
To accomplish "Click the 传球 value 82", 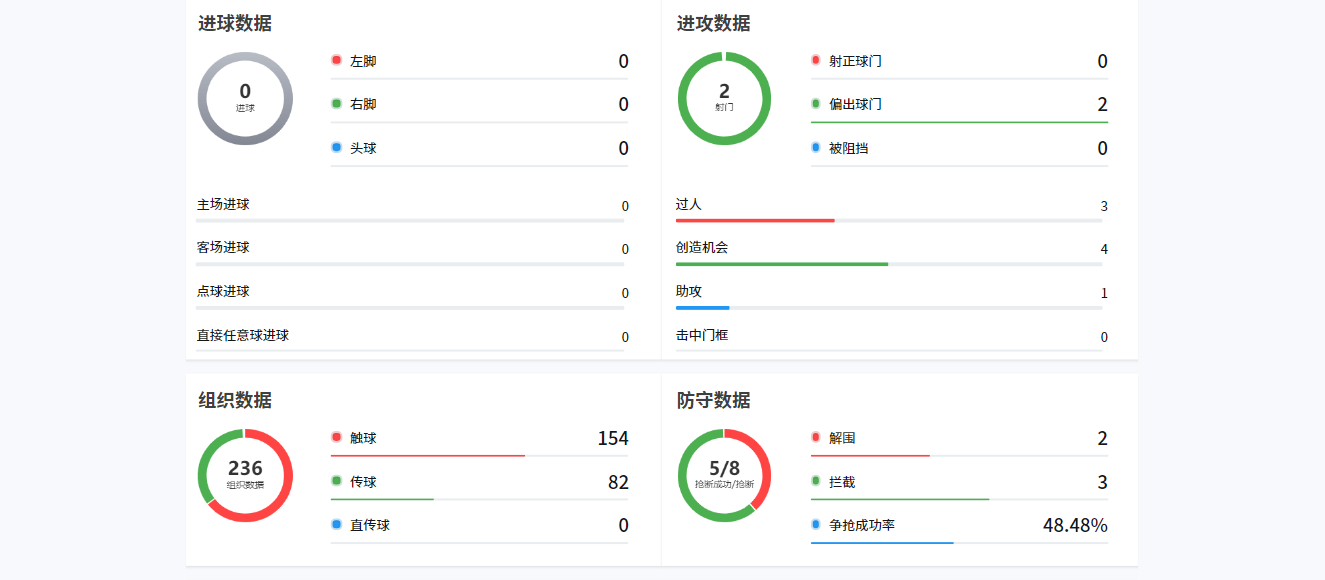I will coord(618,482).
